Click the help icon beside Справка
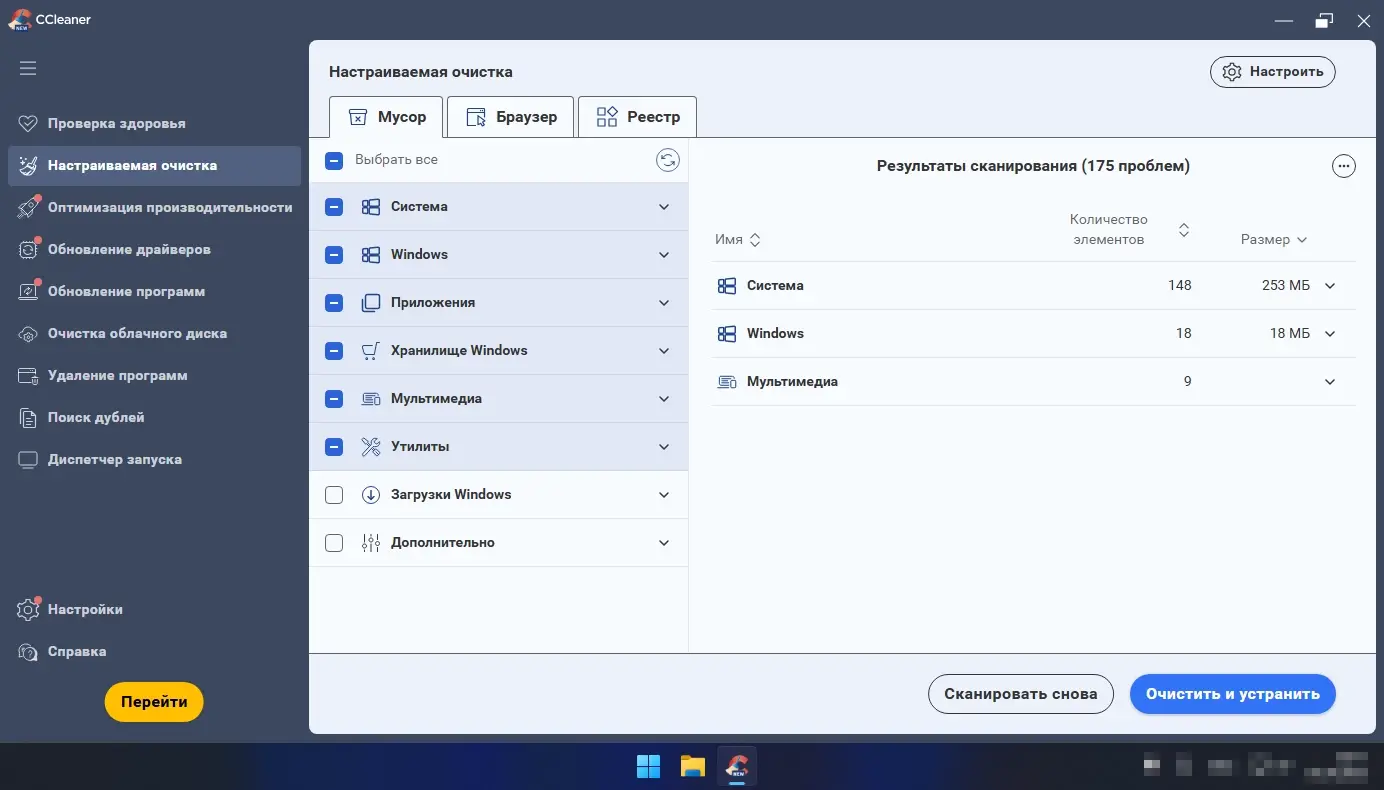This screenshot has width=1384, height=790. (x=29, y=652)
